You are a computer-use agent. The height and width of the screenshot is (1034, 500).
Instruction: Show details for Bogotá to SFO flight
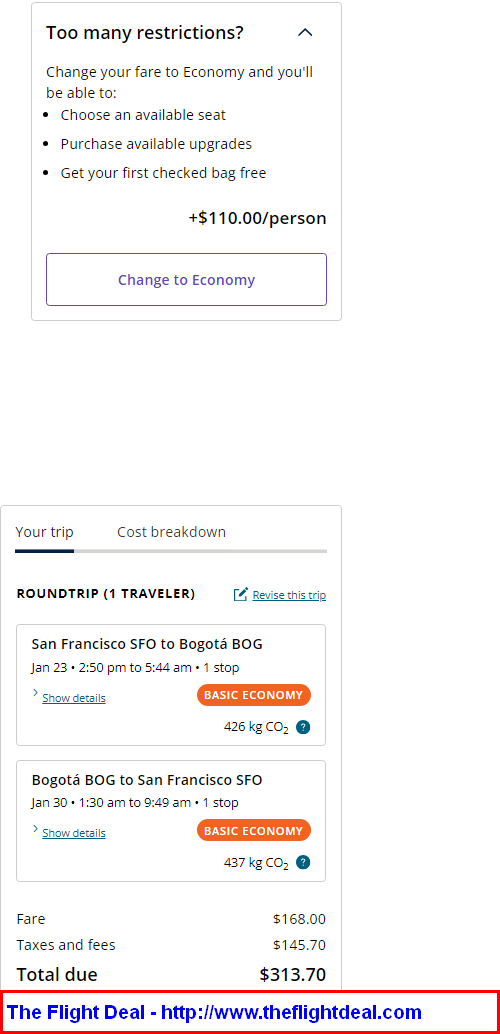pyautogui.click(x=74, y=833)
